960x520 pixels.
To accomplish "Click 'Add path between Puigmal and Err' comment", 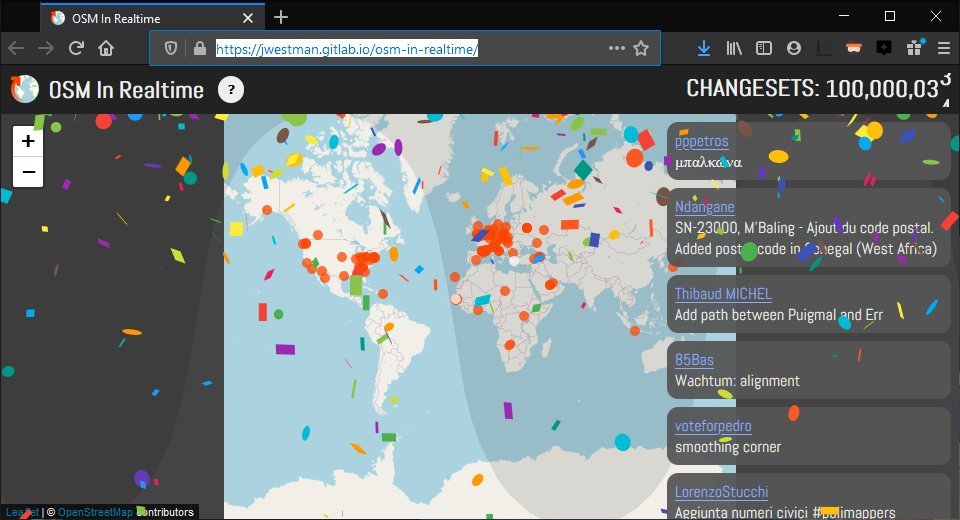I will [779, 315].
